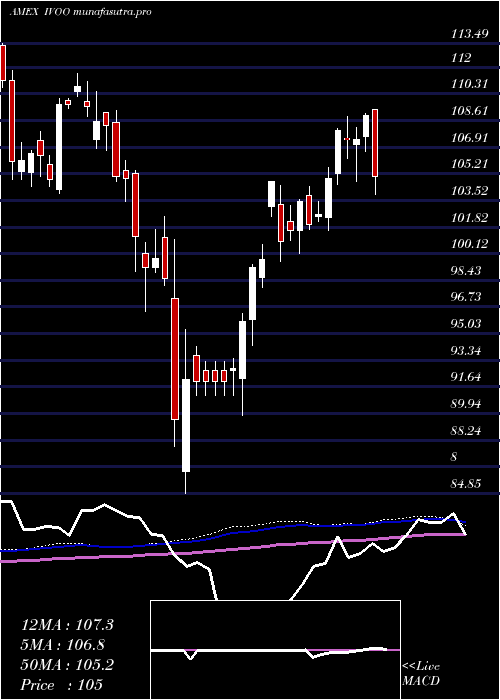Click the 93.34 price axis label
This screenshot has height=700, width=500.
point(467,350)
